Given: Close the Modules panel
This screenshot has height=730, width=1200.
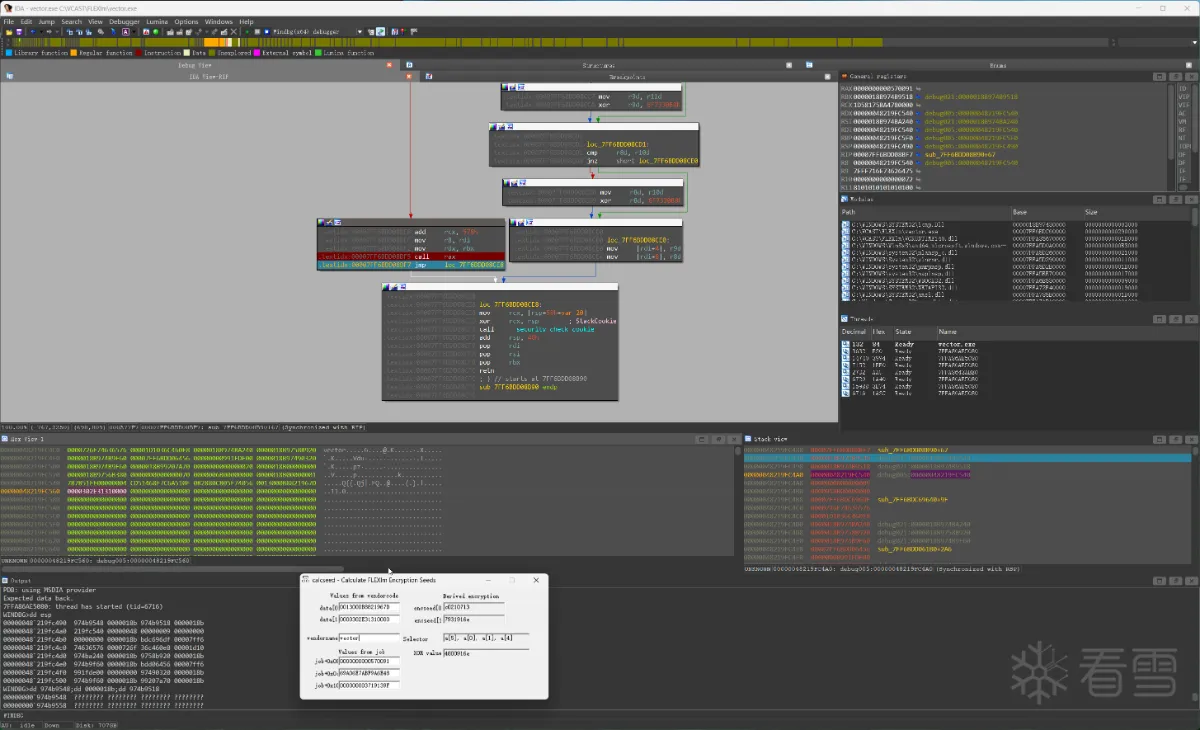Looking at the screenshot, I should tap(1191, 200).
